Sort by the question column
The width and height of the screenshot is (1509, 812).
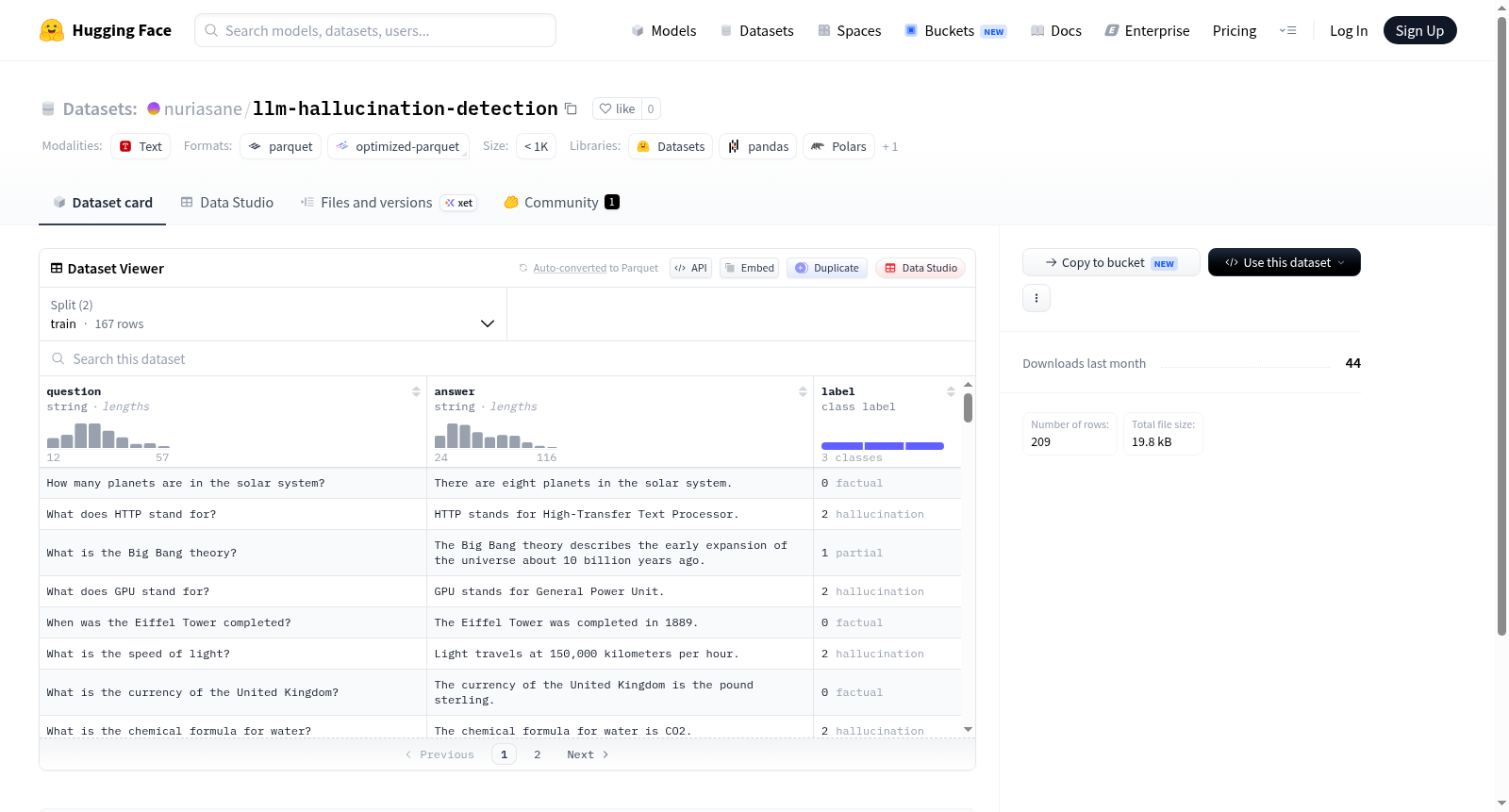pos(416,391)
